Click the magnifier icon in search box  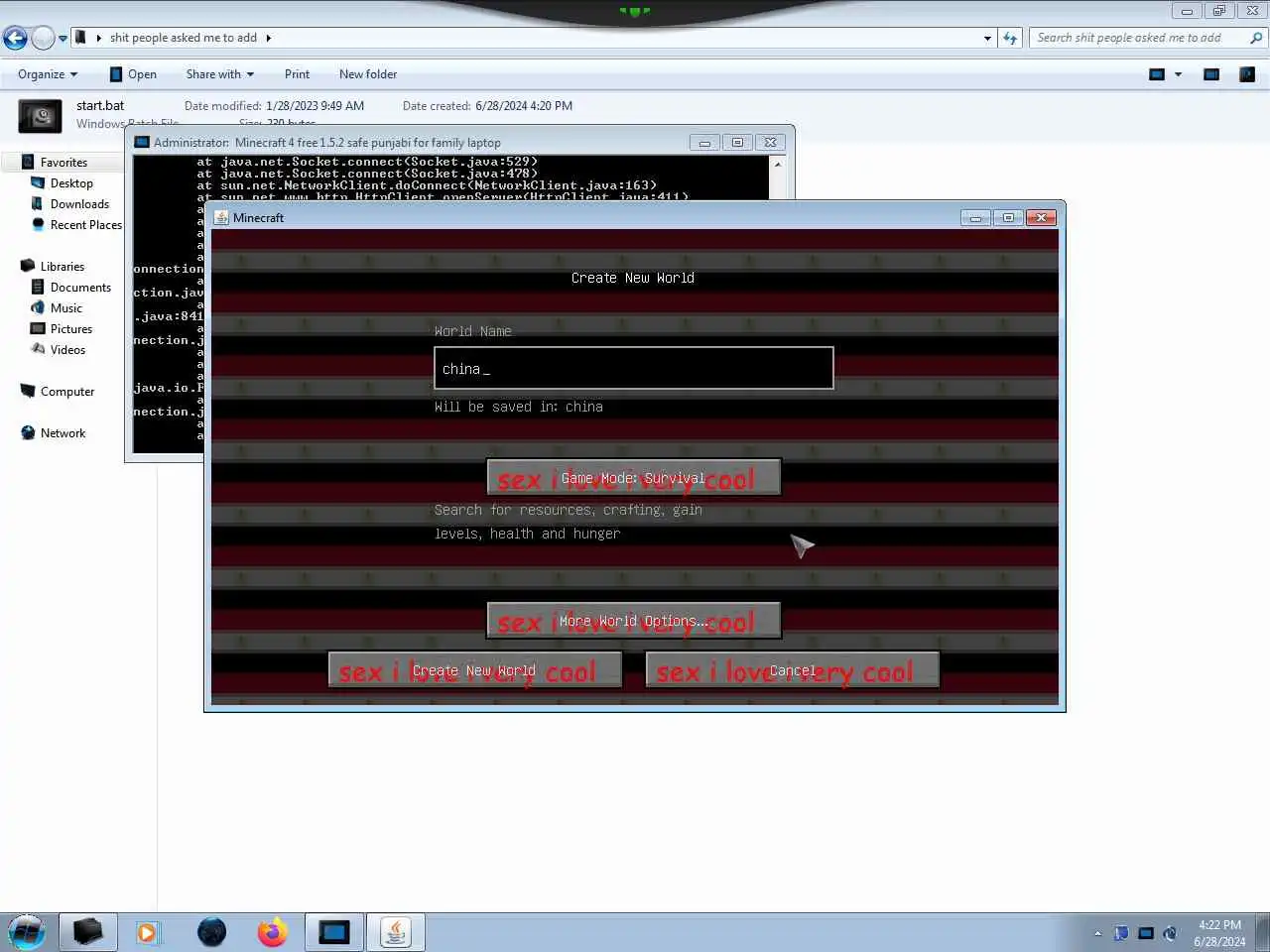tap(1256, 38)
